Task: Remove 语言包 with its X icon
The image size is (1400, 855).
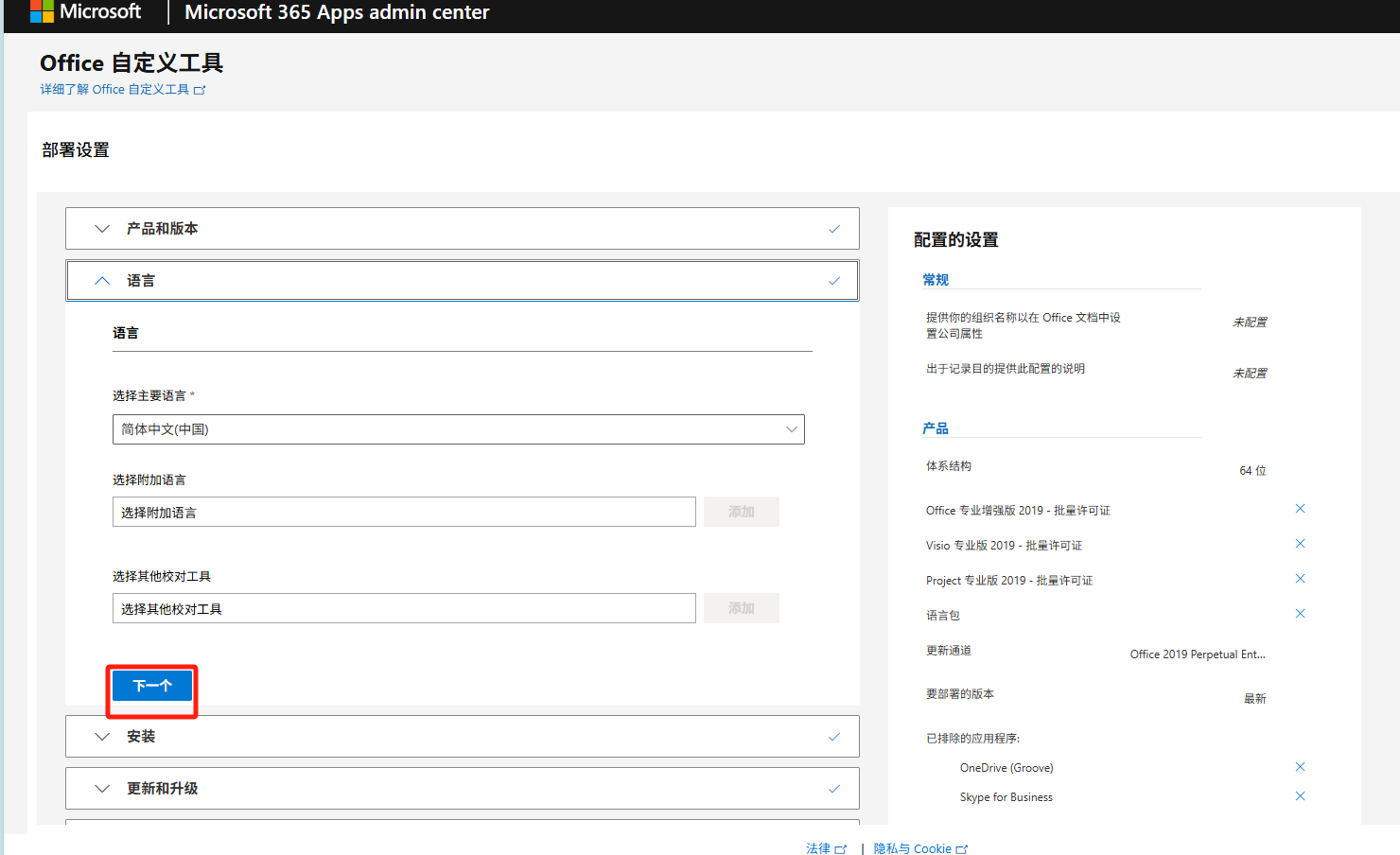Action: coord(1300,614)
